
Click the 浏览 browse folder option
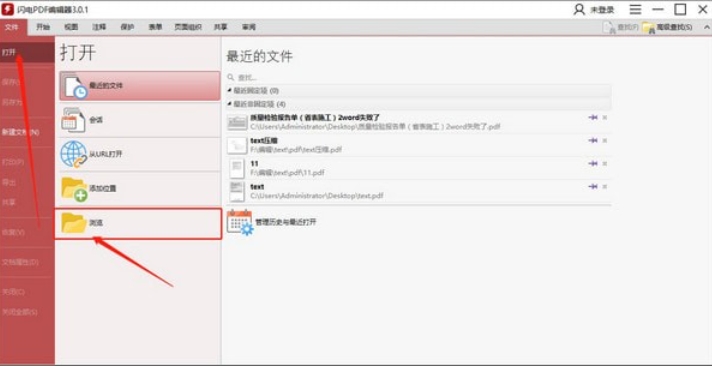138,223
